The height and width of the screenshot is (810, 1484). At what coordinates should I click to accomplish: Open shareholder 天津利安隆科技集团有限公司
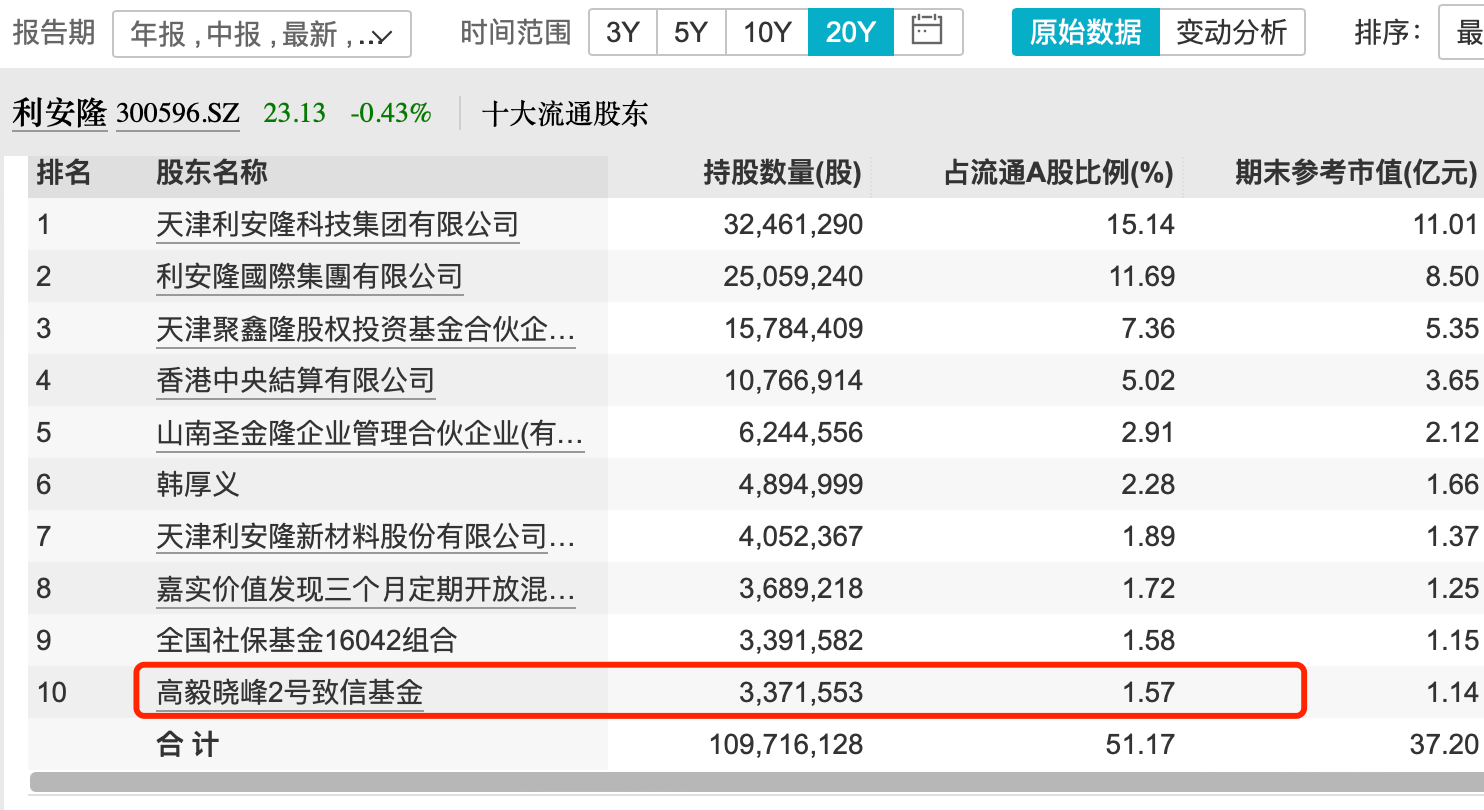tap(338, 224)
